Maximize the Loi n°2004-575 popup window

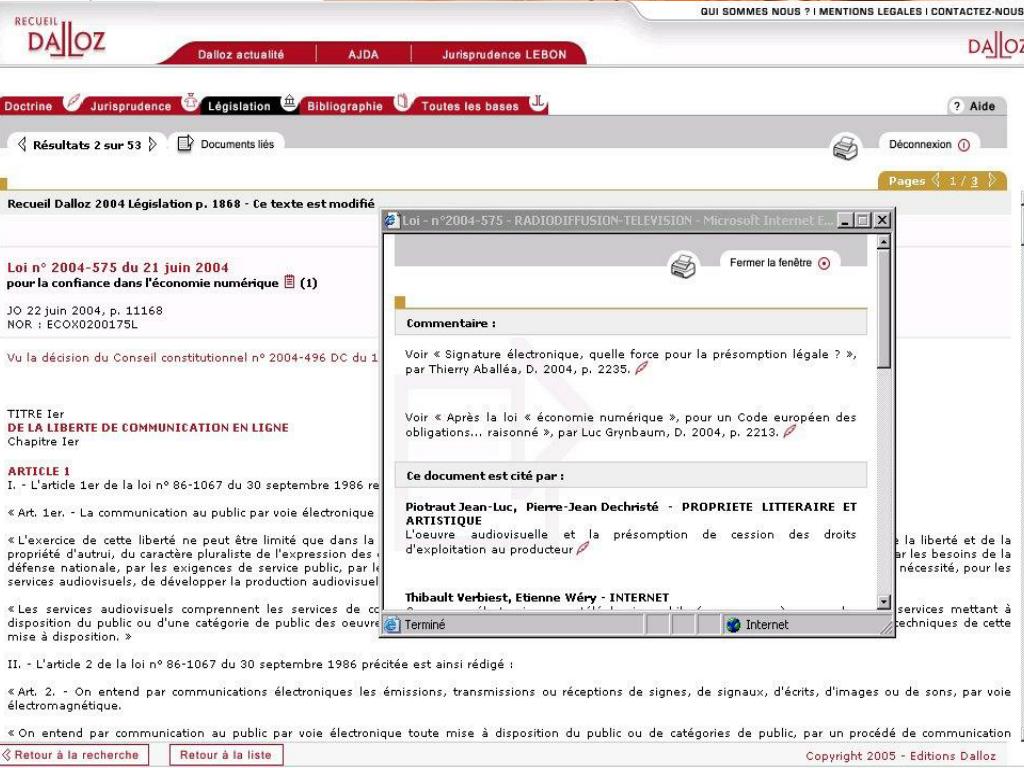[863, 220]
